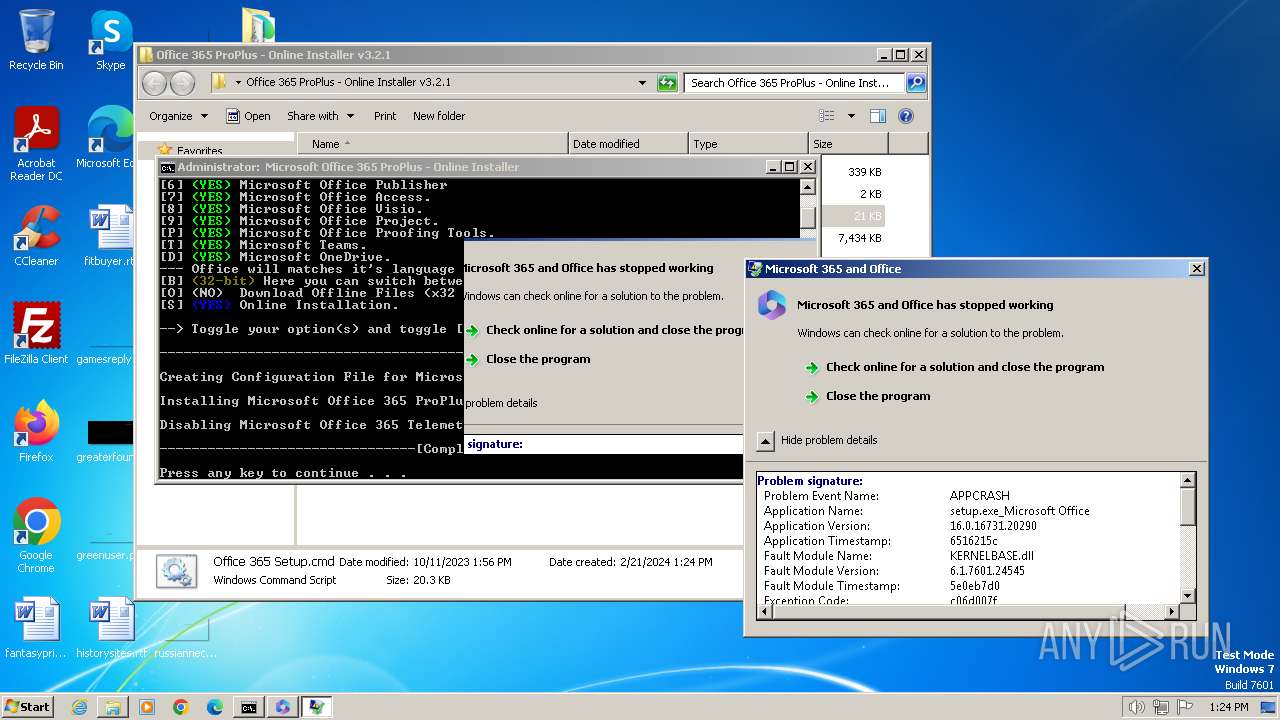The height and width of the screenshot is (720, 1280).
Task: Click Explorer back navigation arrow
Action: point(155,83)
